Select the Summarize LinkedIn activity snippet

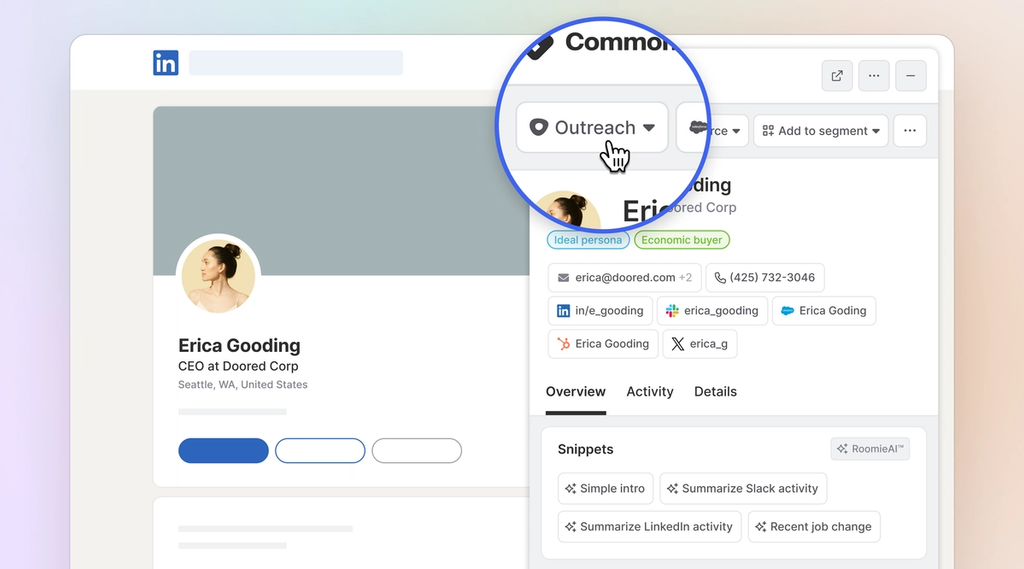(x=650, y=527)
